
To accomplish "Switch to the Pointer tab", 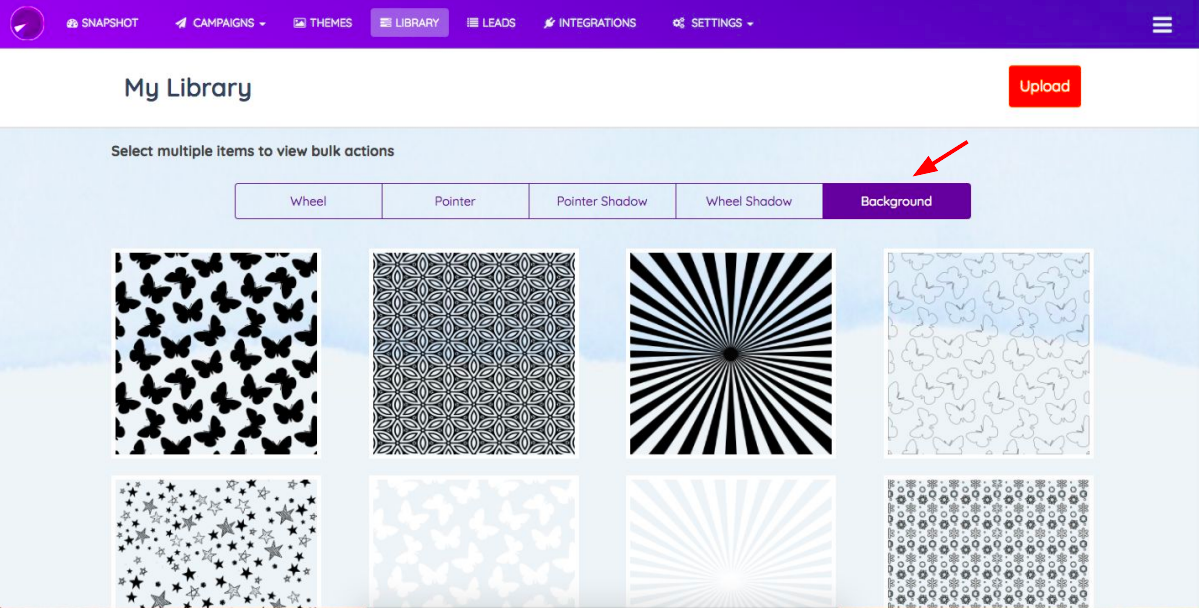I will [455, 201].
